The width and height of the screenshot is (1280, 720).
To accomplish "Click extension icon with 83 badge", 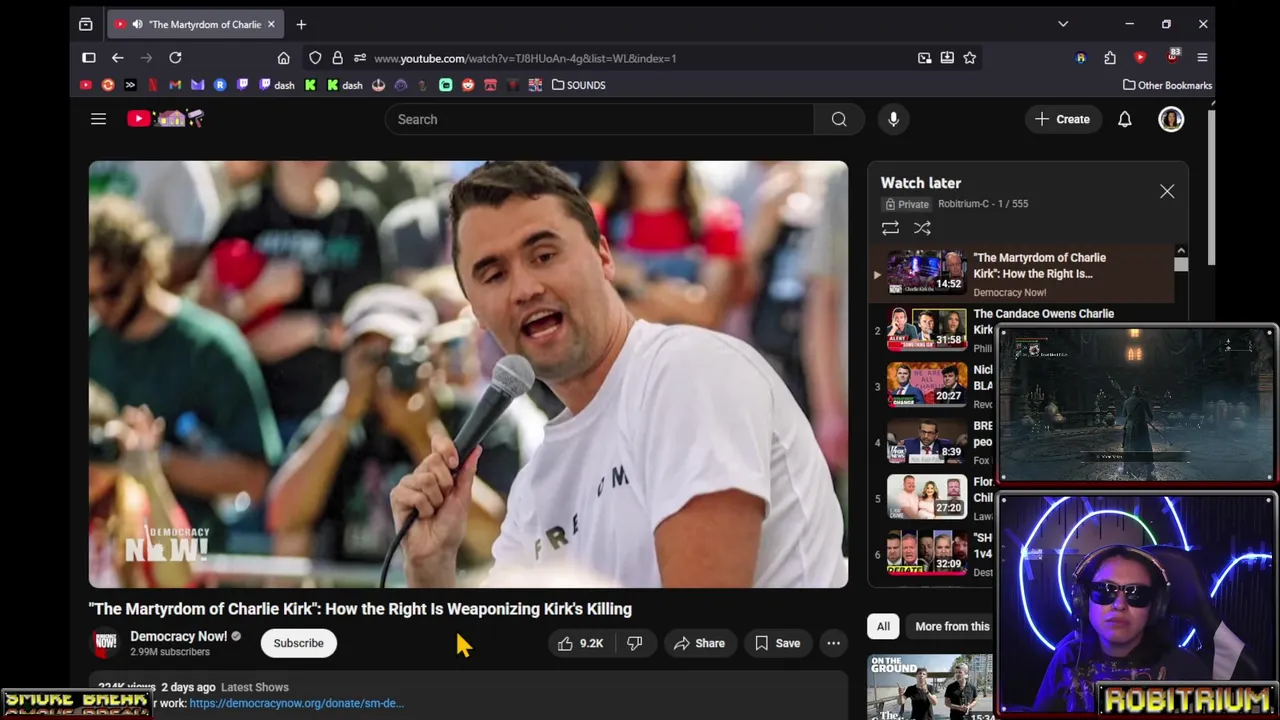I will 1172,56.
